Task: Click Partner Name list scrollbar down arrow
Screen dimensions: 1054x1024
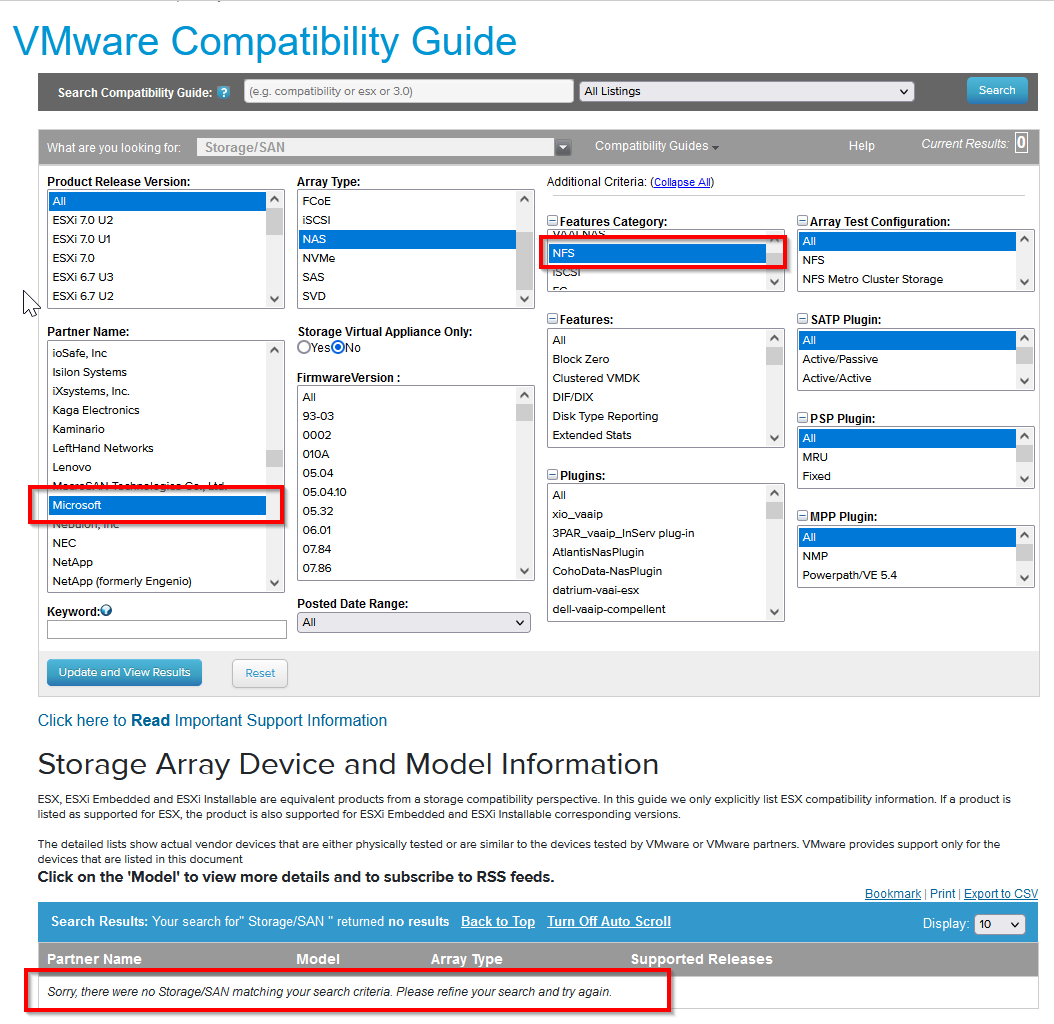Action: (x=274, y=583)
